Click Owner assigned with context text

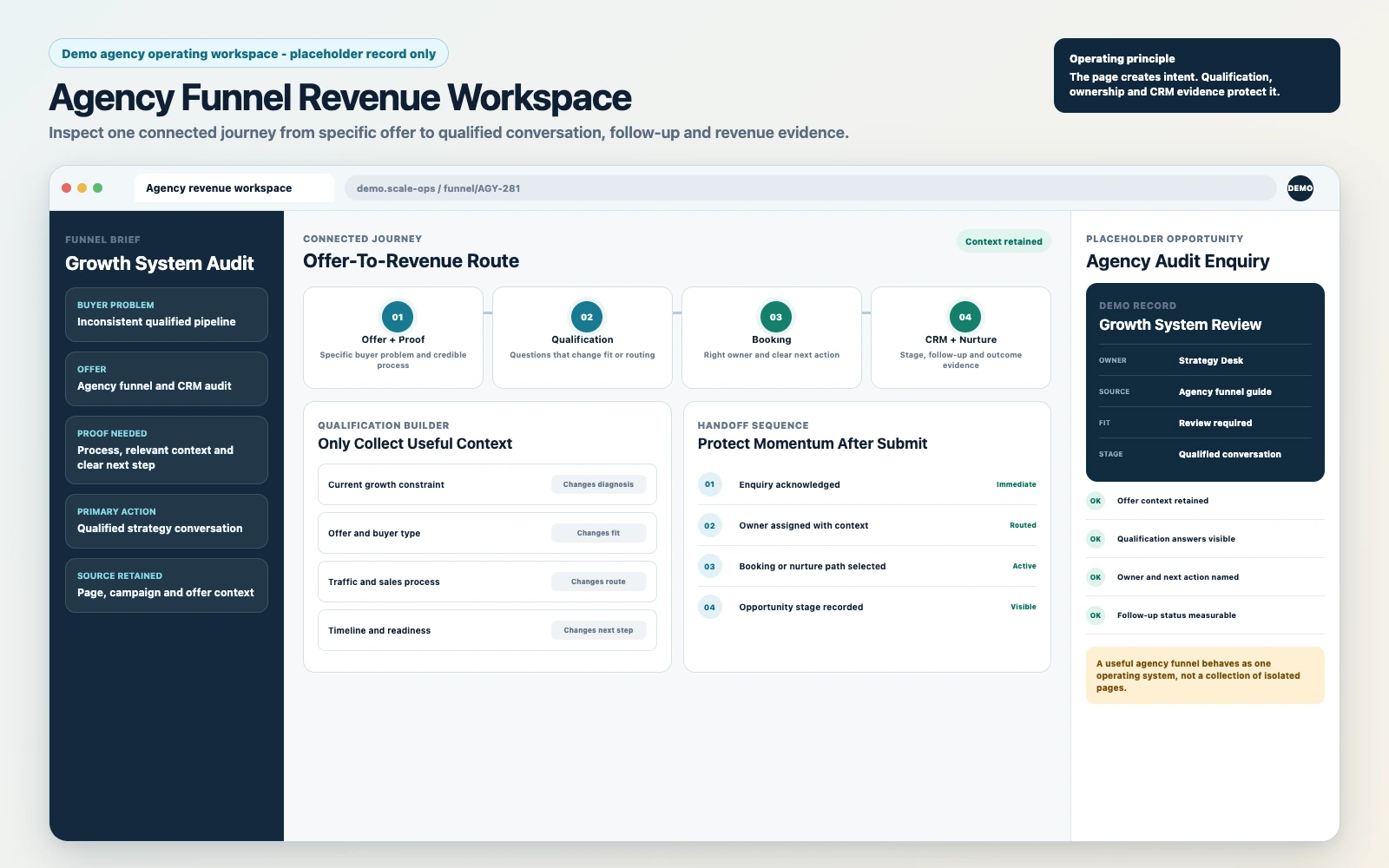tap(804, 525)
